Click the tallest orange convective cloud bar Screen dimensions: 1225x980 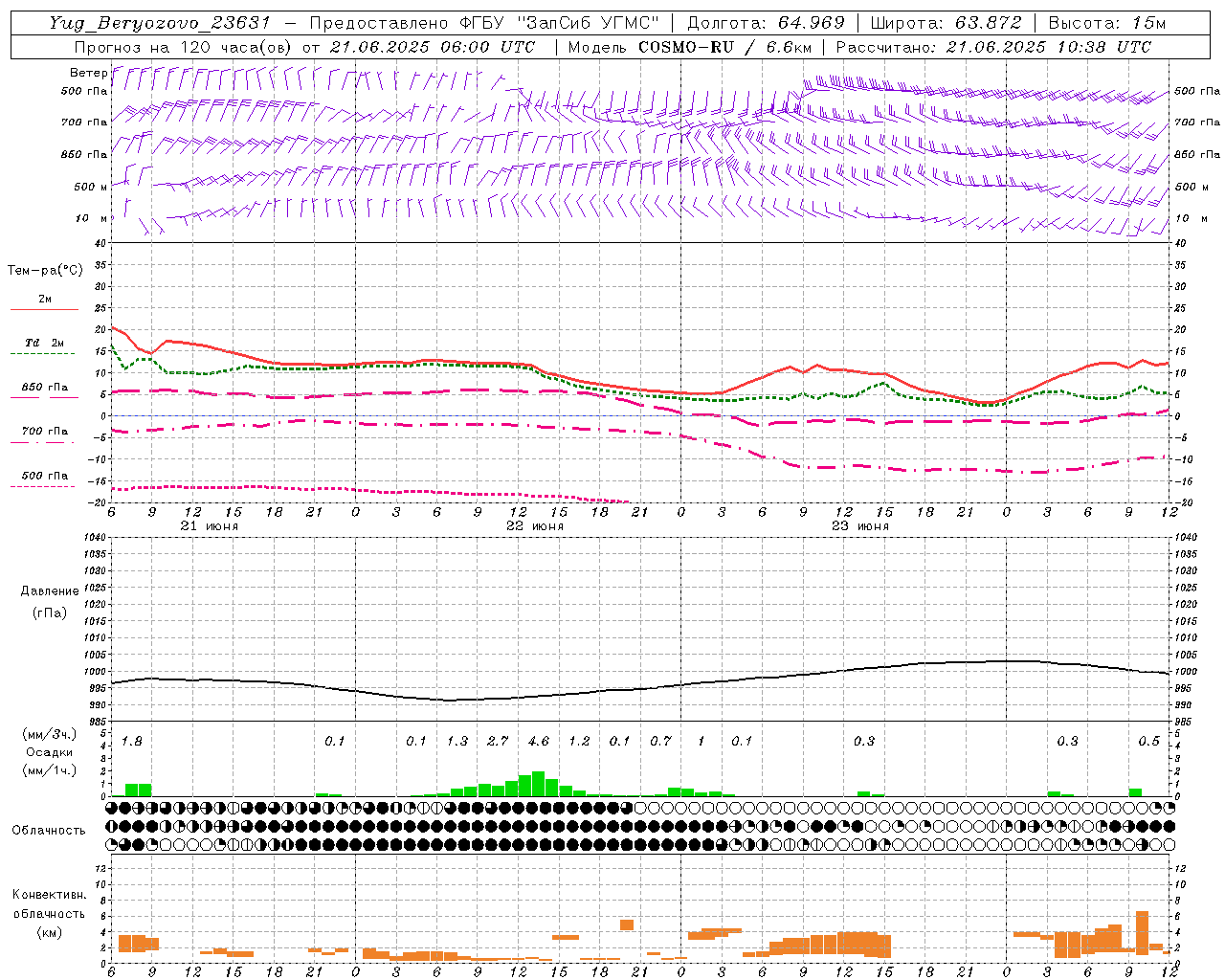pyautogui.click(x=1142, y=933)
